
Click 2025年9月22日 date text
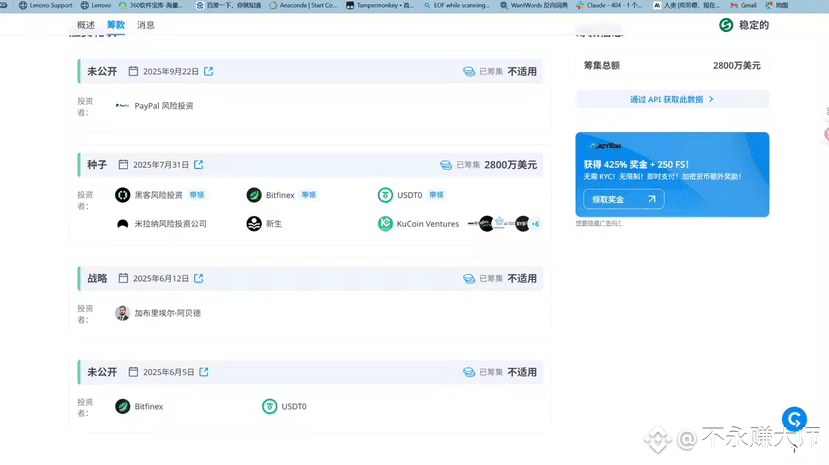[x=171, y=71]
